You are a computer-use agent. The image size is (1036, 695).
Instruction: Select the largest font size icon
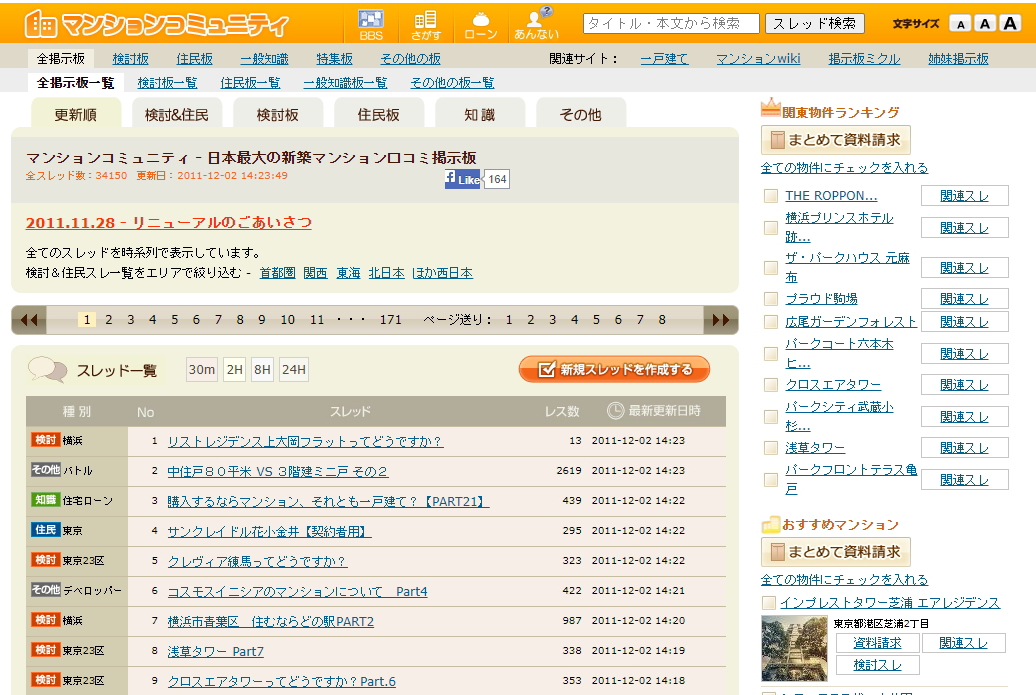click(1010, 23)
